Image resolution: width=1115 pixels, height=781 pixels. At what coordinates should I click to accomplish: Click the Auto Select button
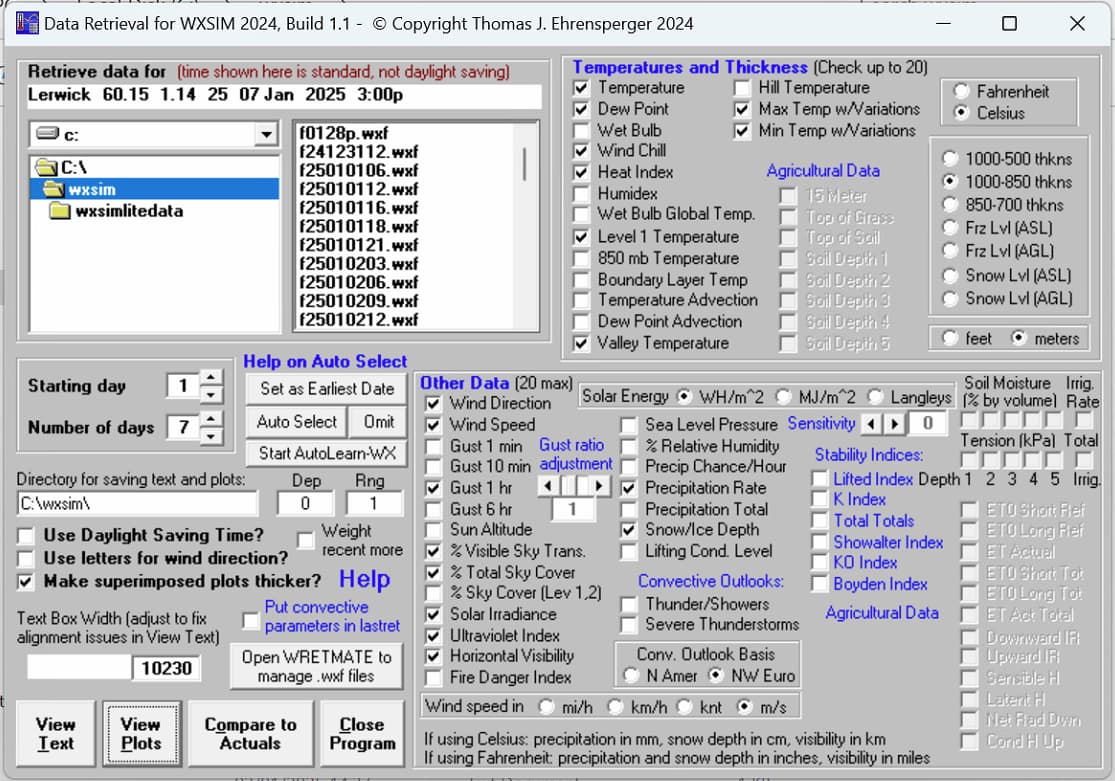pos(297,422)
